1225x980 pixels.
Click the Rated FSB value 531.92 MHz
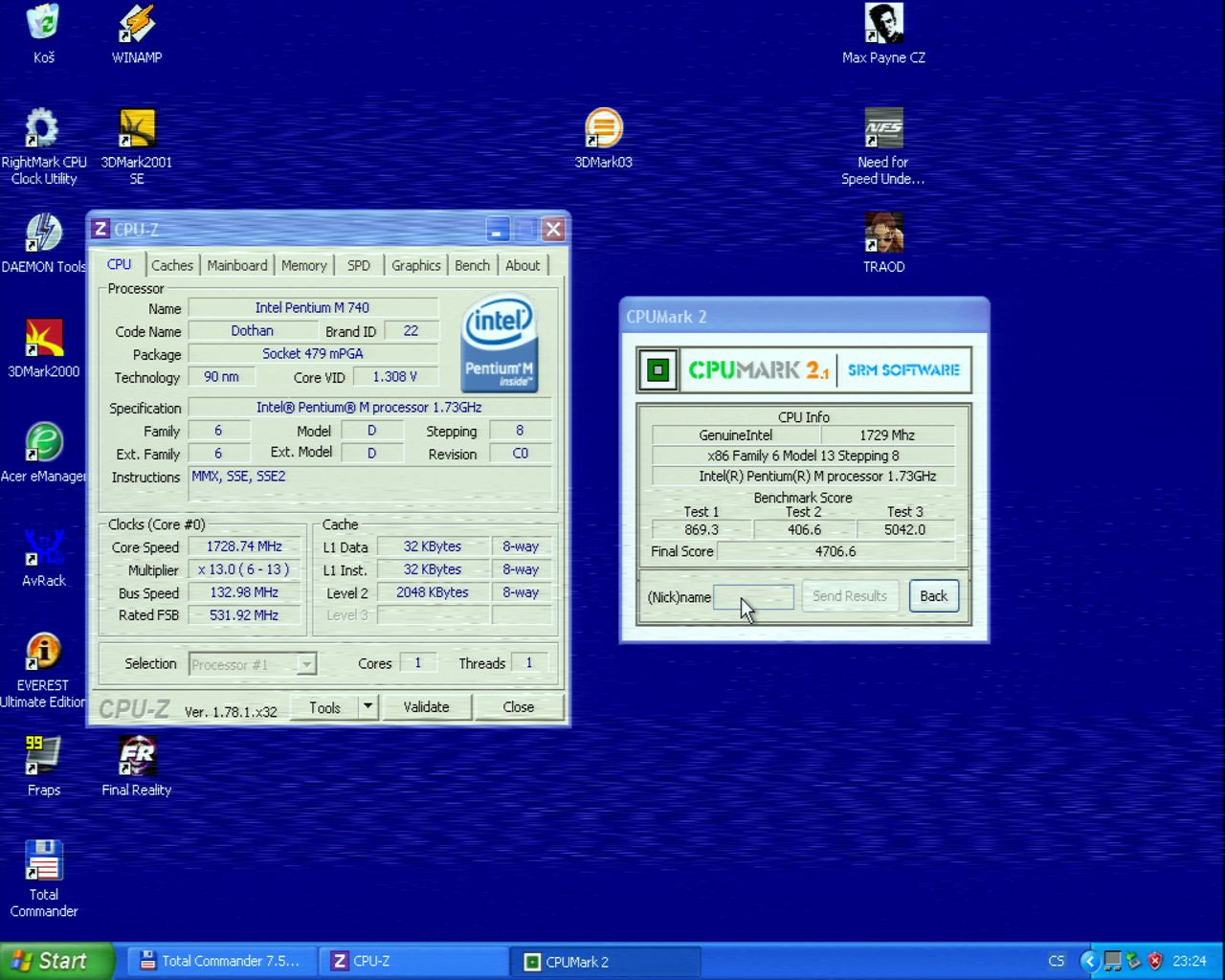(244, 615)
